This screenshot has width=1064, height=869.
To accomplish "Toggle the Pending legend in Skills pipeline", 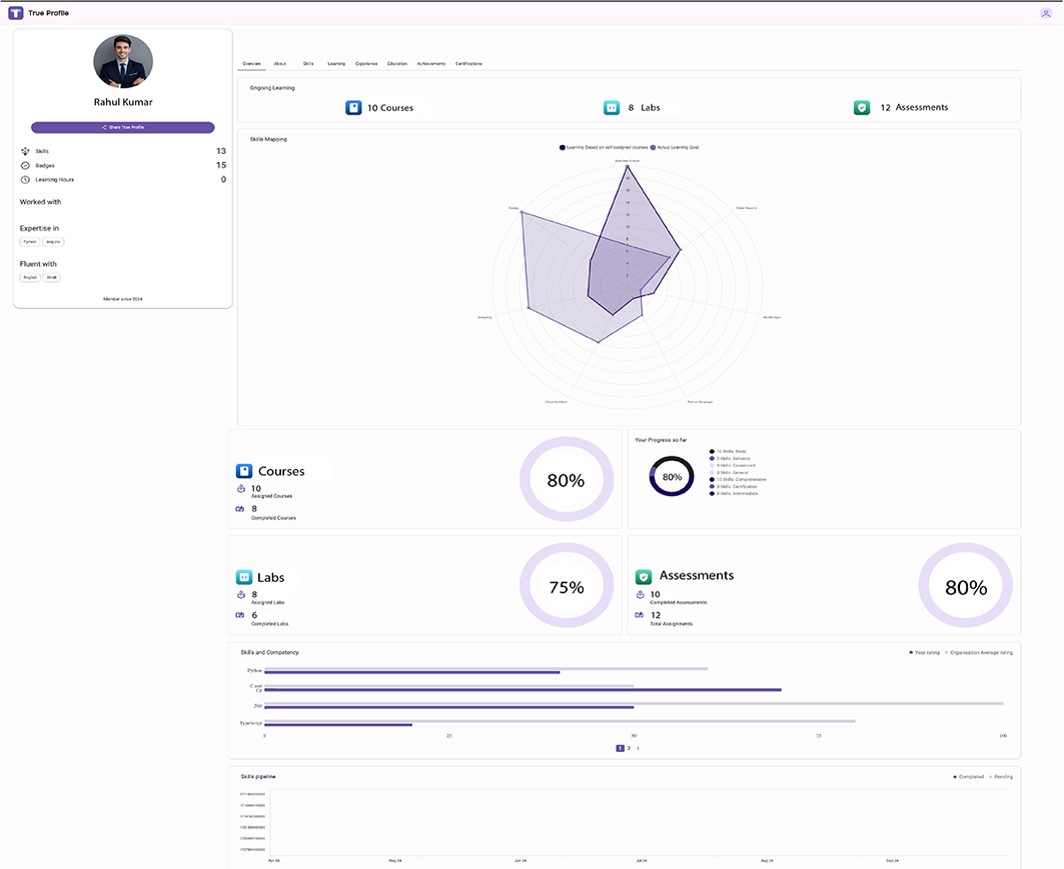I will 1001,777.
